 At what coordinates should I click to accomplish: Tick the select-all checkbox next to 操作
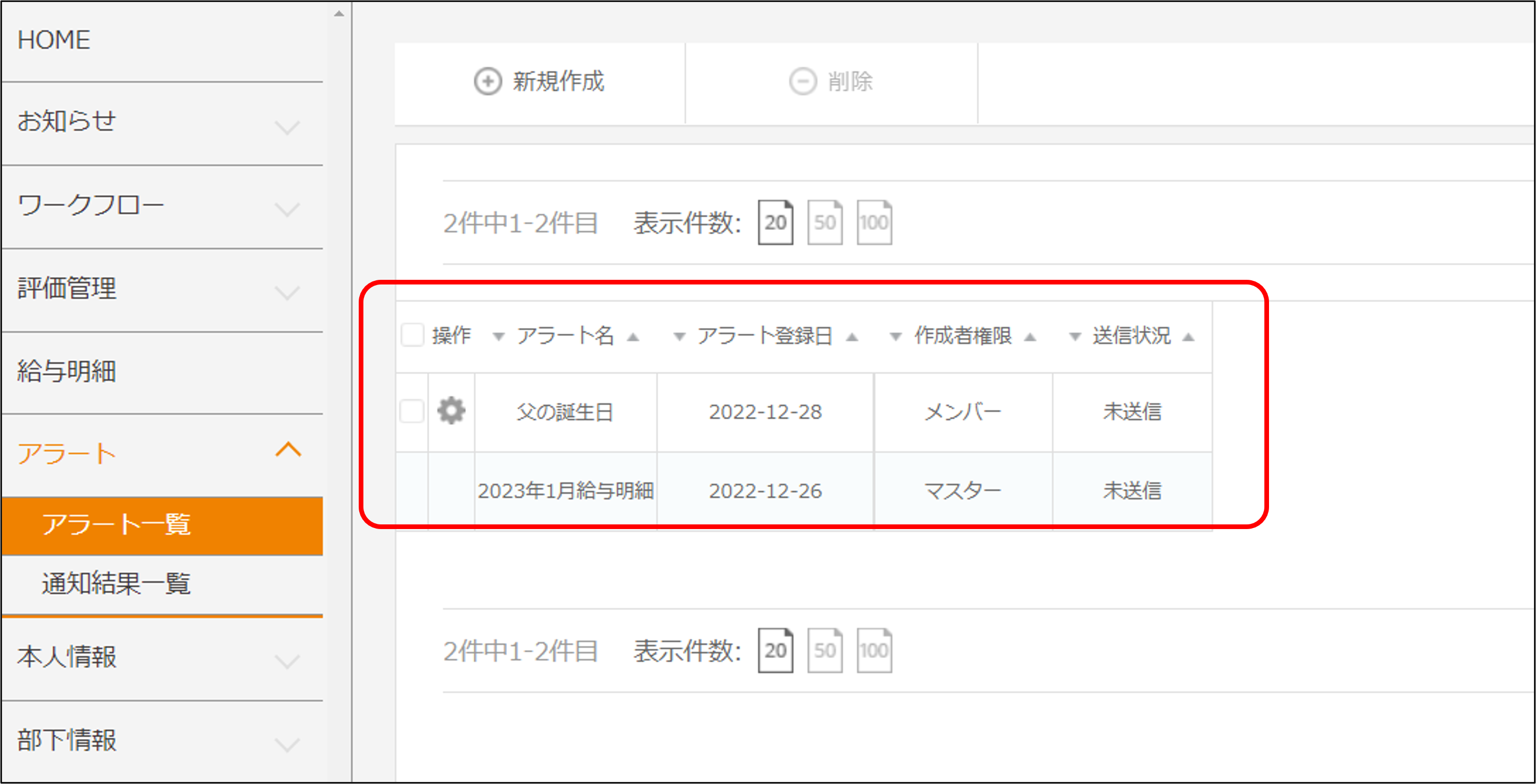[412, 335]
